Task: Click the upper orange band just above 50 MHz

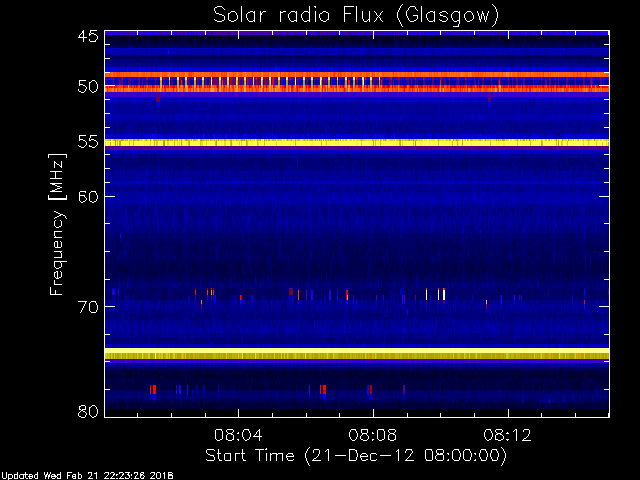Action: pos(357,75)
